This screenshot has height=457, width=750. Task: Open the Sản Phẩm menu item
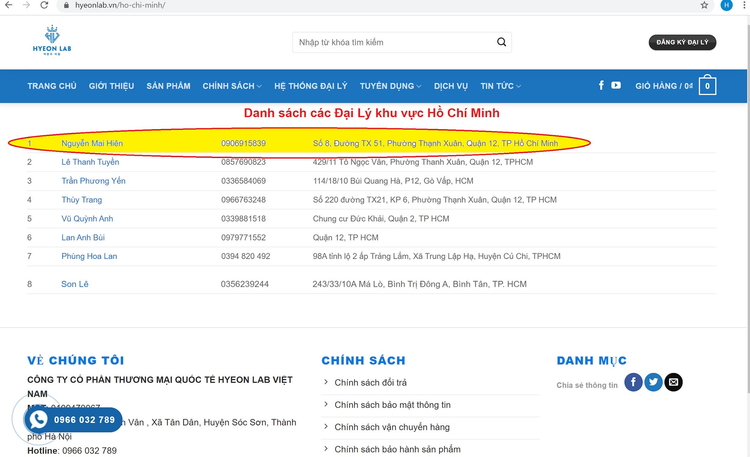tap(168, 86)
